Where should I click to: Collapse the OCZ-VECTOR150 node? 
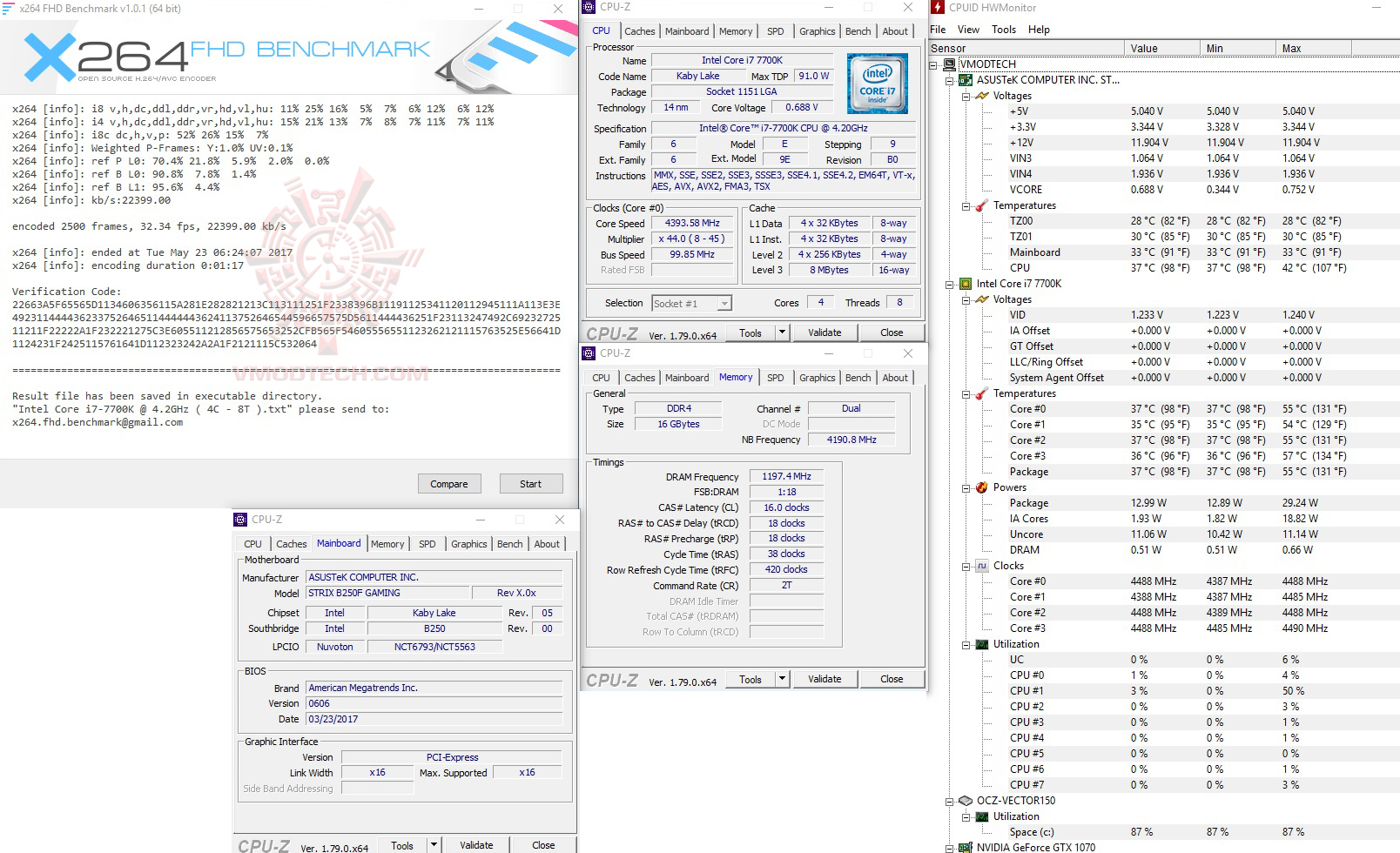pyautogui.click(x=950, y=801)
